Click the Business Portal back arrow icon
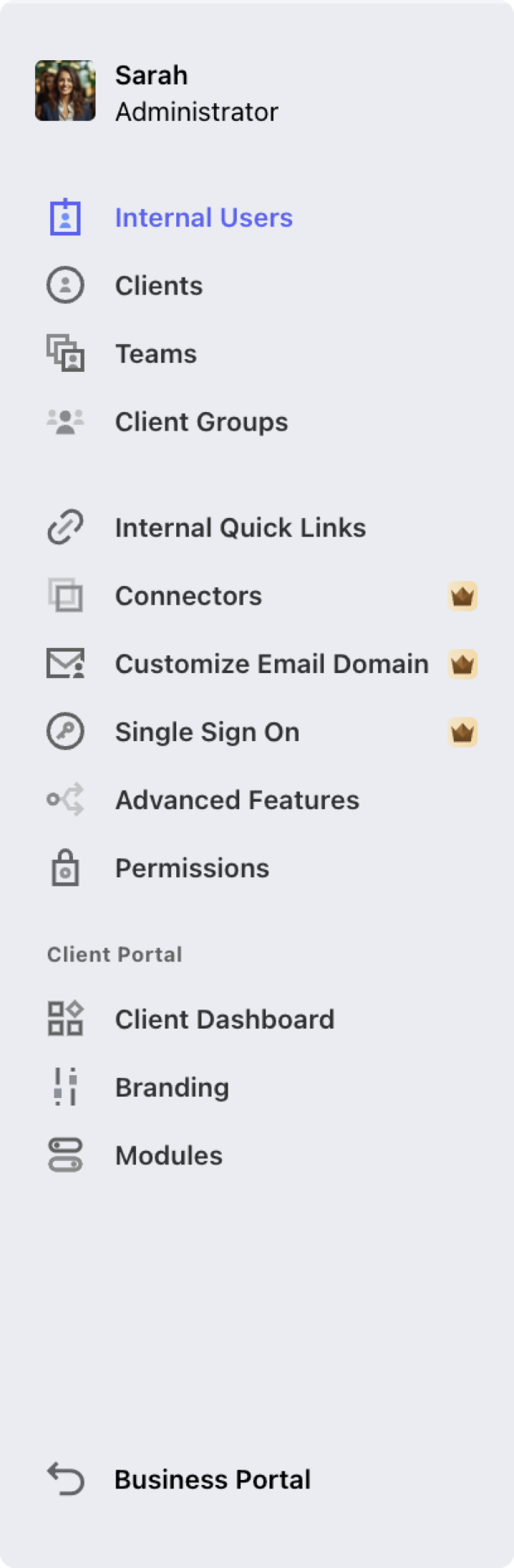514x1568 pixels. pos(65,1479)
